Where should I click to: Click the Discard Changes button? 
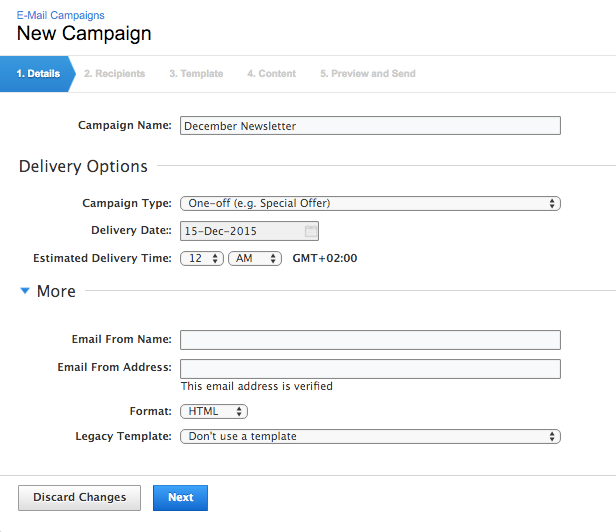point(79,498)
